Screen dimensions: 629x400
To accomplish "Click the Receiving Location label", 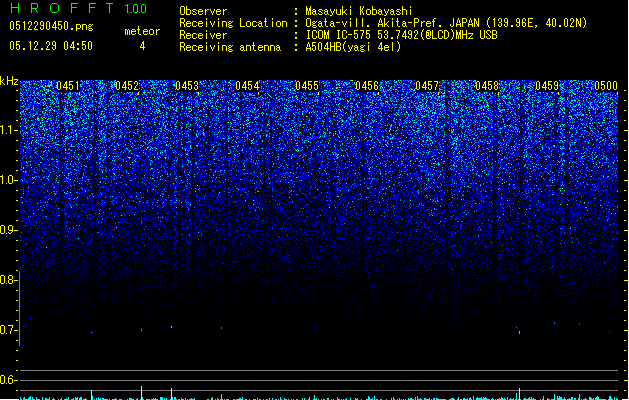I will tap(233, 23).
